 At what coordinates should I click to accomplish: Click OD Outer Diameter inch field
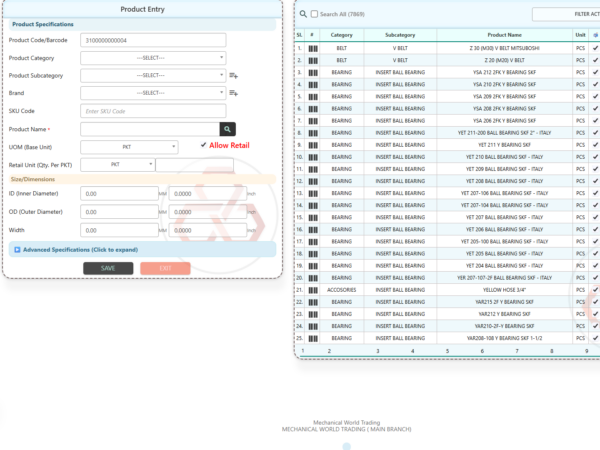pyautogui.click(x=208, y=212)
